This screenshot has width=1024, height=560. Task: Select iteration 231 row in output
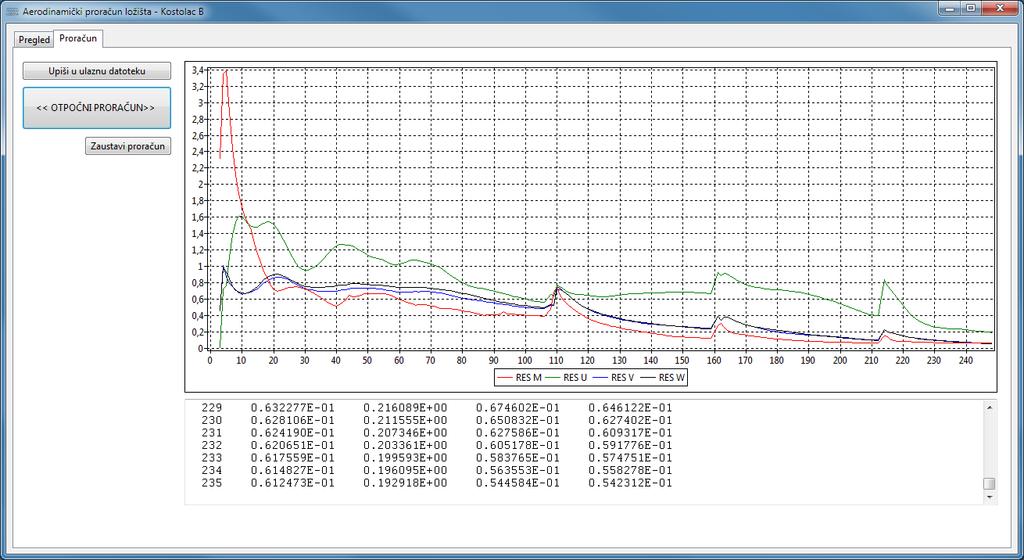[x=437, y=433]
